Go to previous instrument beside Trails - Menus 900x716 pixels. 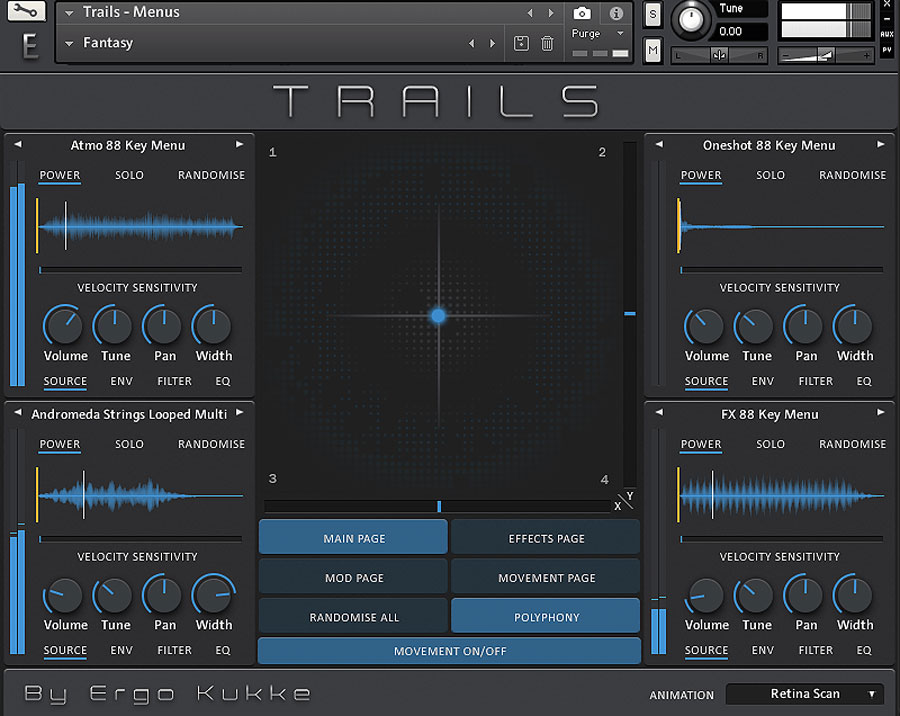[x=530, y=13]
